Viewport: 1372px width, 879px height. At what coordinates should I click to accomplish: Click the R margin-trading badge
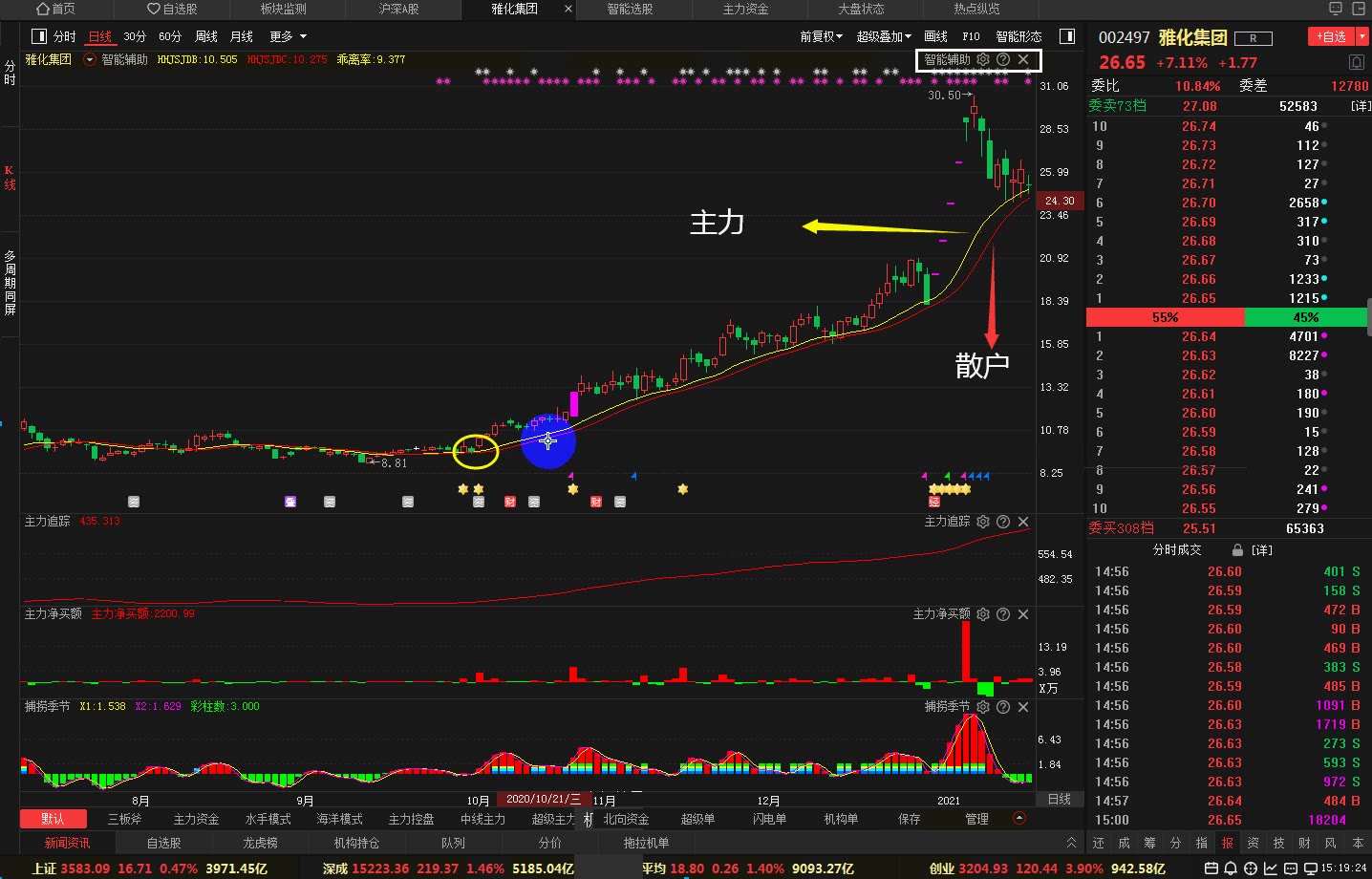pyautogui.click(x=1253, y=38)
